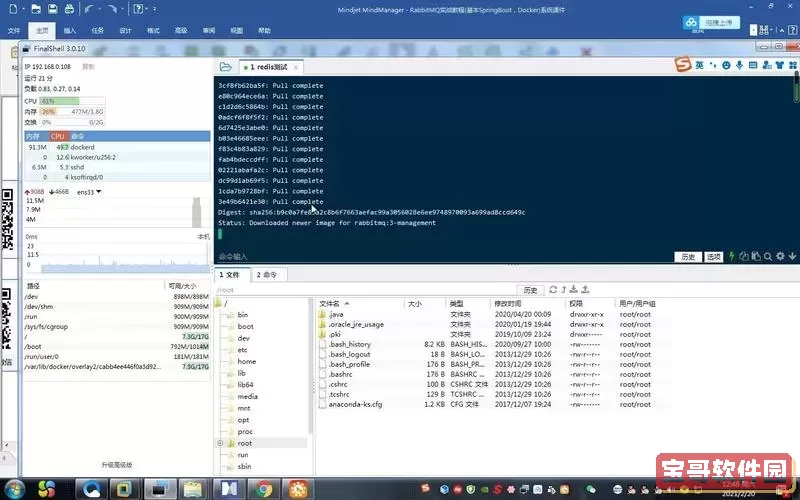
Task: Select the 插入 ribbon tab
Action: point(70,31)
